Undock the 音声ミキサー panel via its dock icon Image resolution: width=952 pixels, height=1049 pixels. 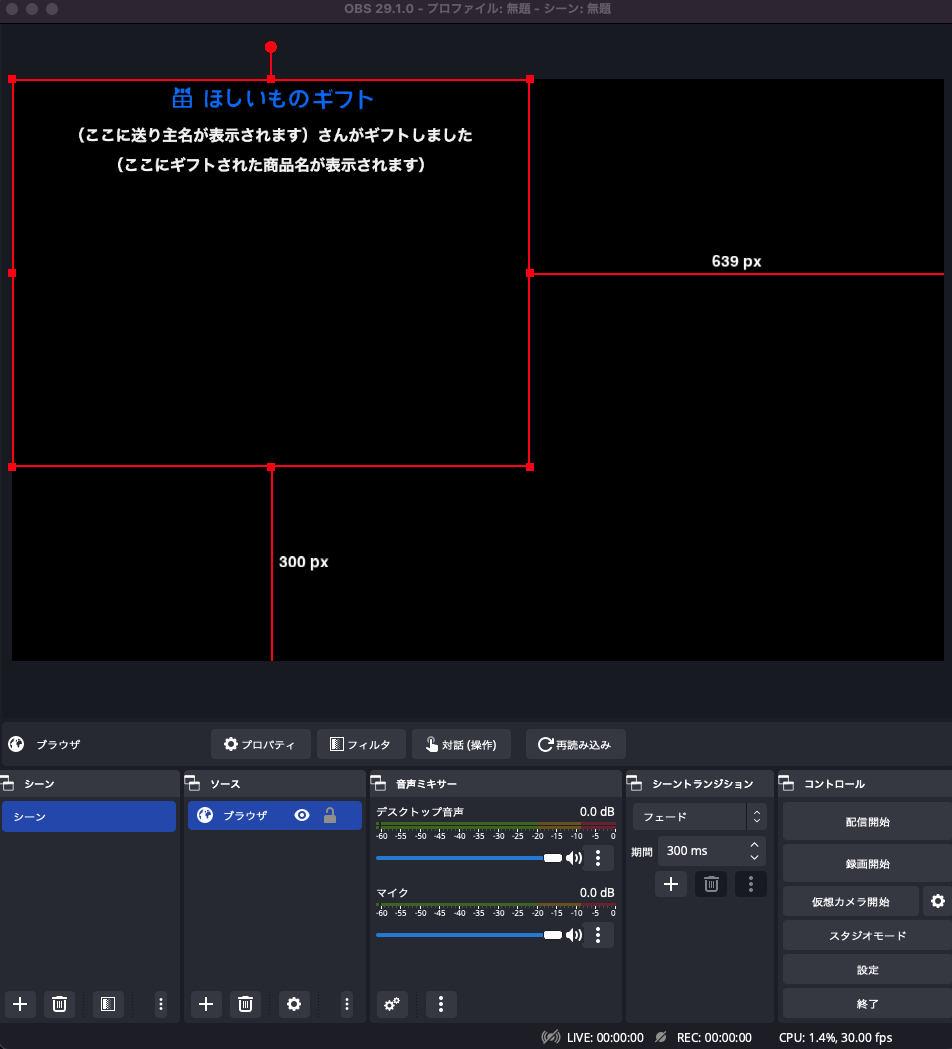coord(379,783)
